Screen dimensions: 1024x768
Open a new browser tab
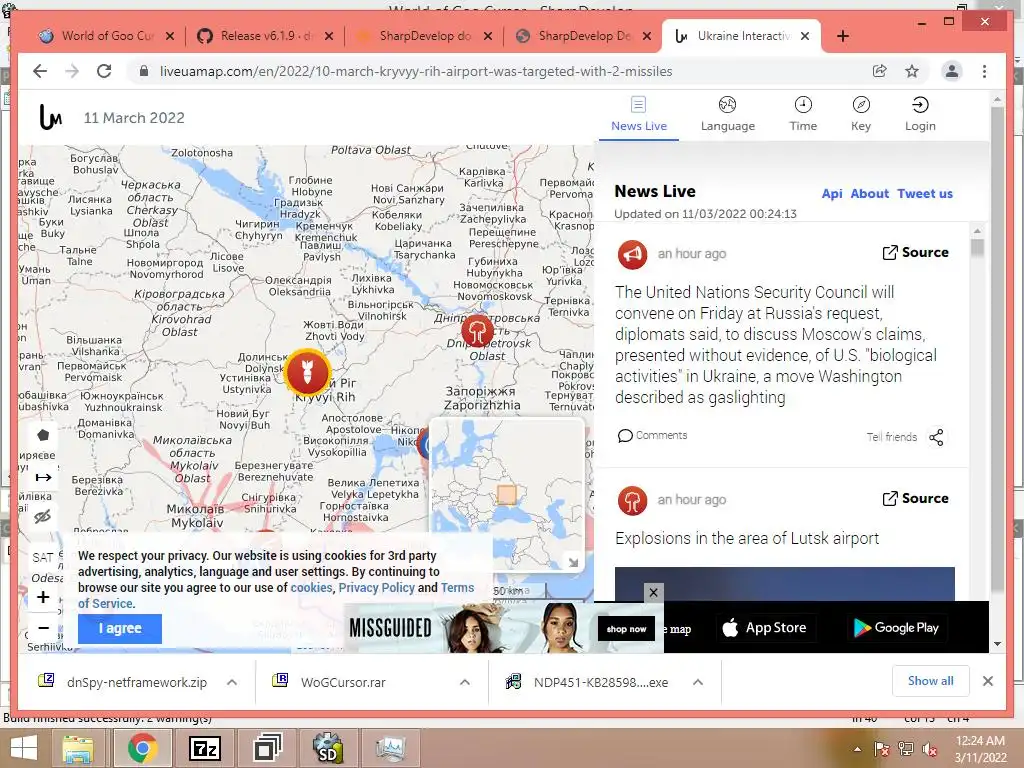(842, 36)
